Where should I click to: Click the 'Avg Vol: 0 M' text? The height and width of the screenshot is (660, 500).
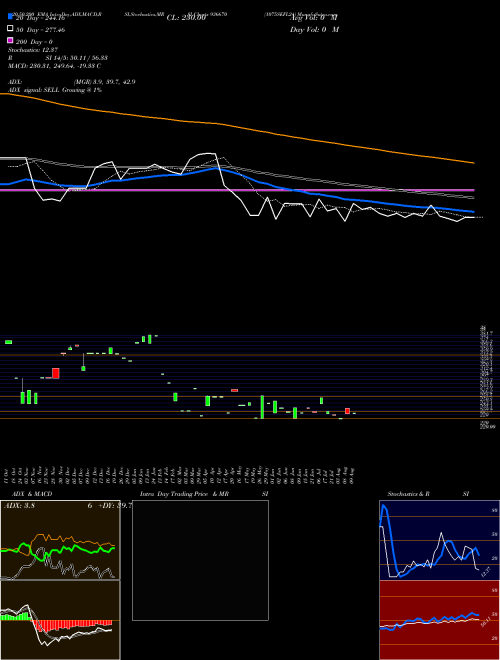314,18
